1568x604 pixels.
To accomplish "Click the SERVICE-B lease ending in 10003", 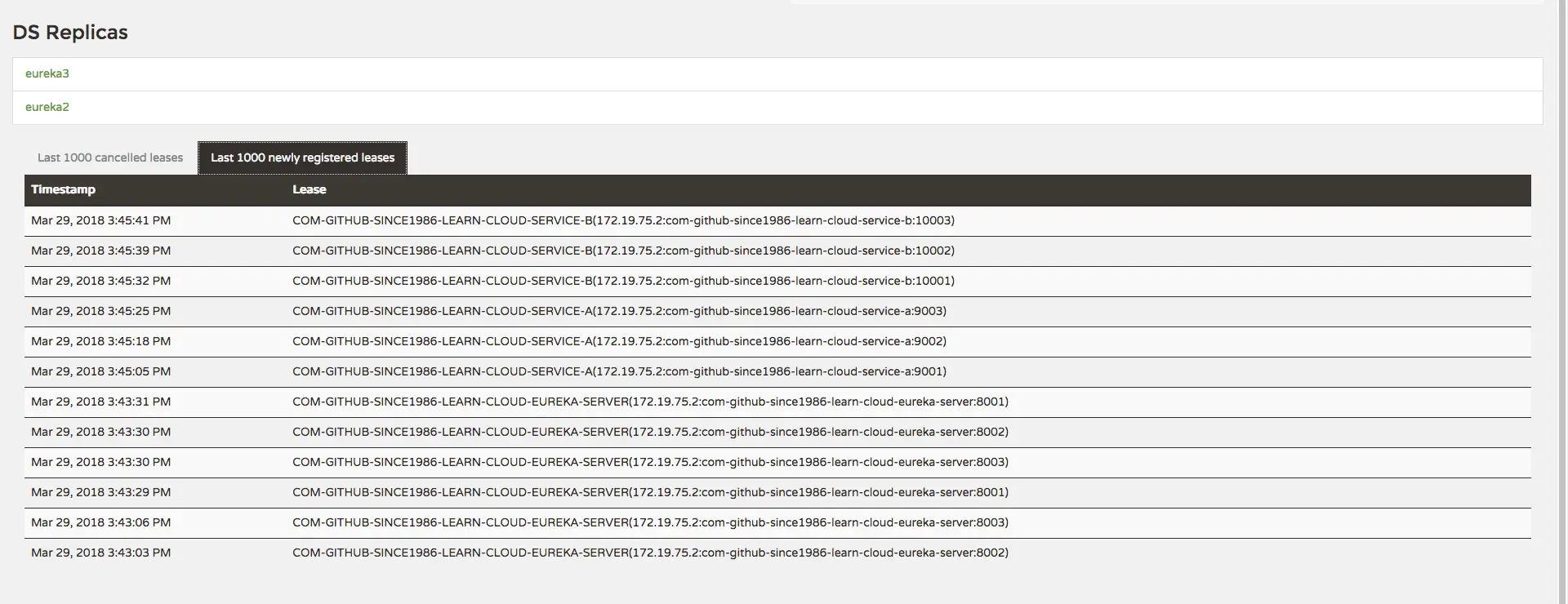I will pos(623,220).
